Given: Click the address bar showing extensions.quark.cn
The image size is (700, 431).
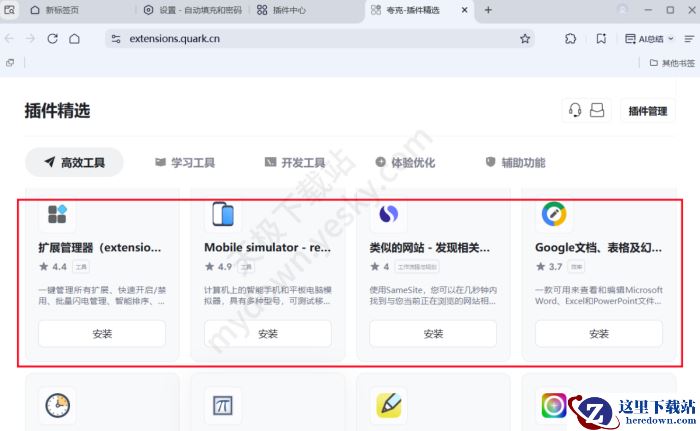Looking at the screenshot, I should [x=319, y=39].
